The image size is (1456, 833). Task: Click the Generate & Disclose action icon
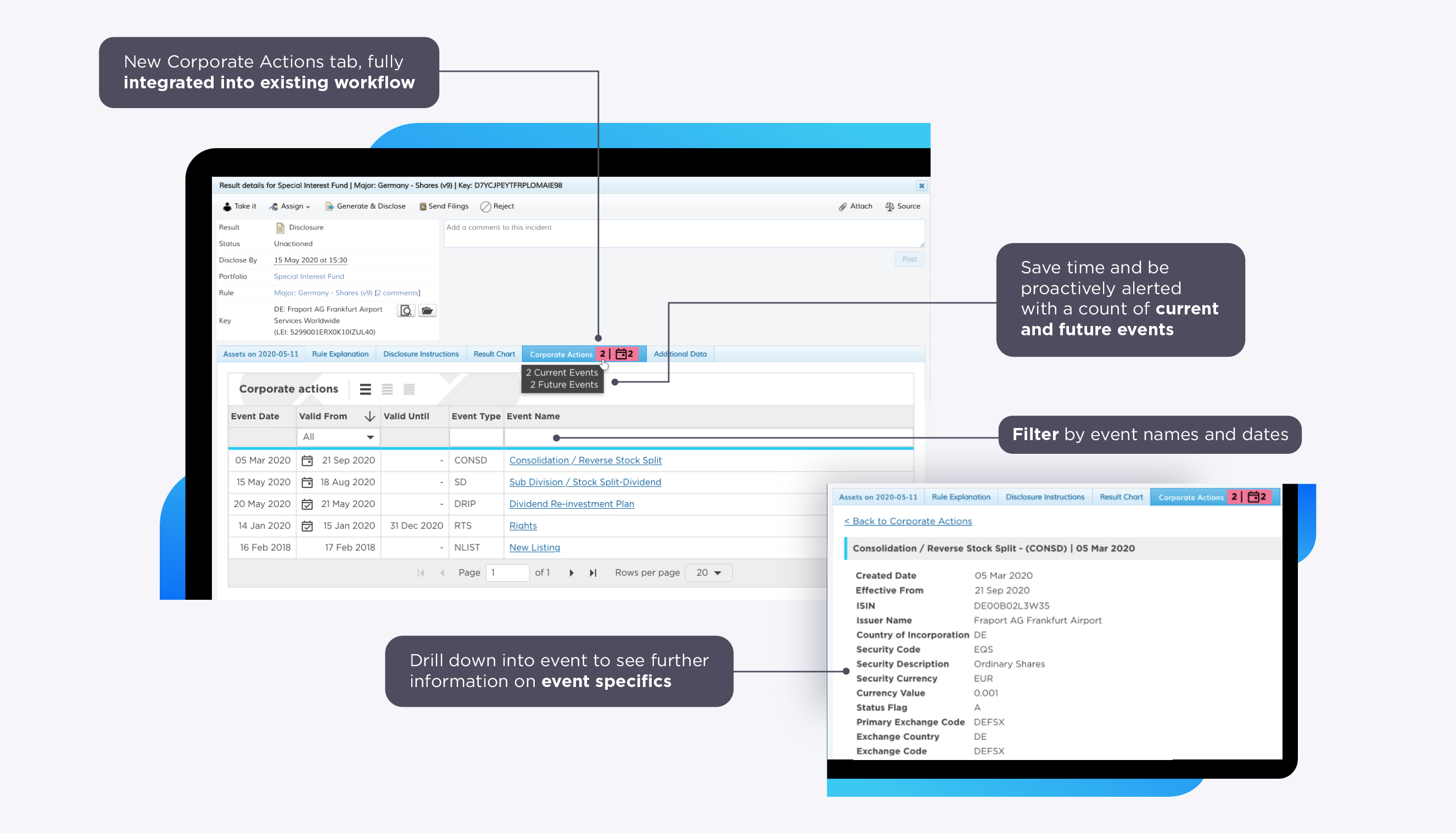pos(329,207)
